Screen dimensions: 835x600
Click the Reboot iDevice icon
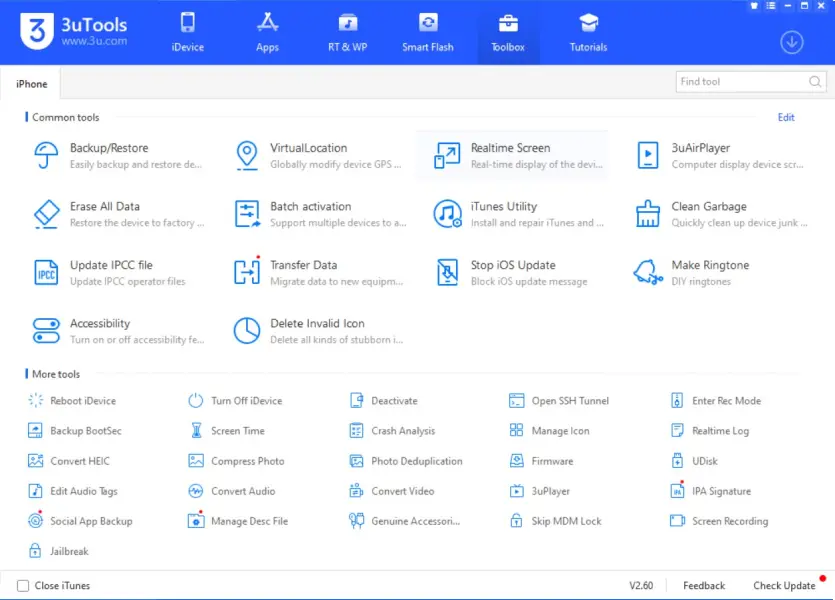tap(36, 400)
